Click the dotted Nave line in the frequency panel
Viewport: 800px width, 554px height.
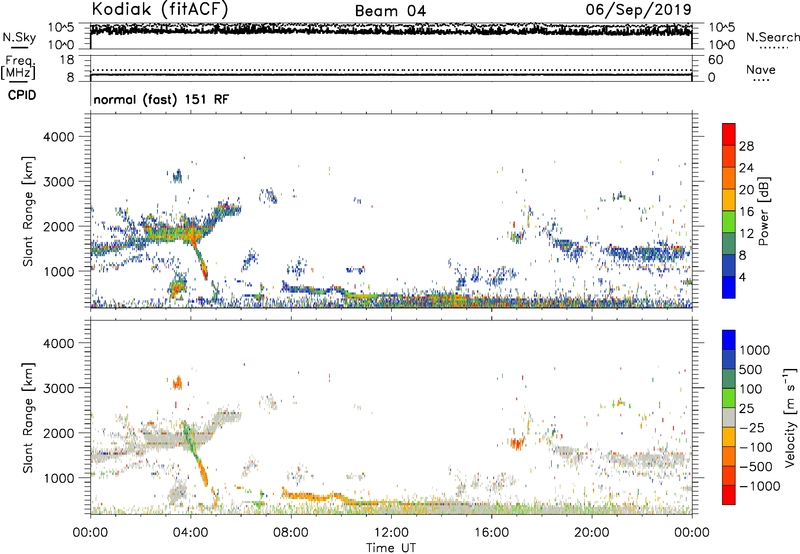[x=391, y=70]
